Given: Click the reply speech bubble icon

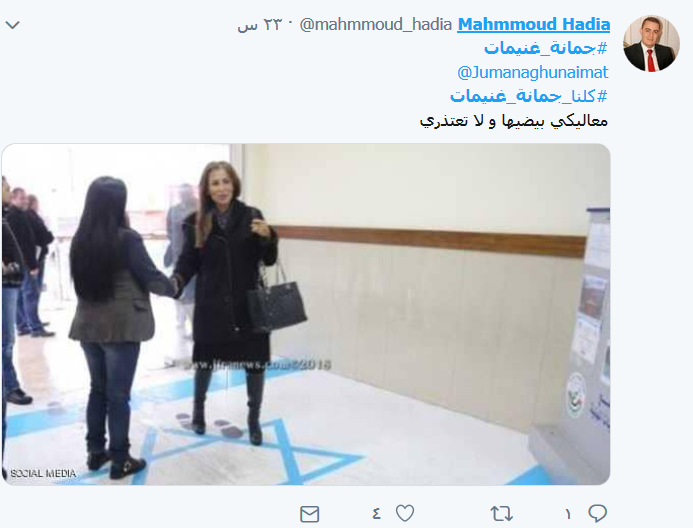Looking at the screenshot, I should (597, 513).
